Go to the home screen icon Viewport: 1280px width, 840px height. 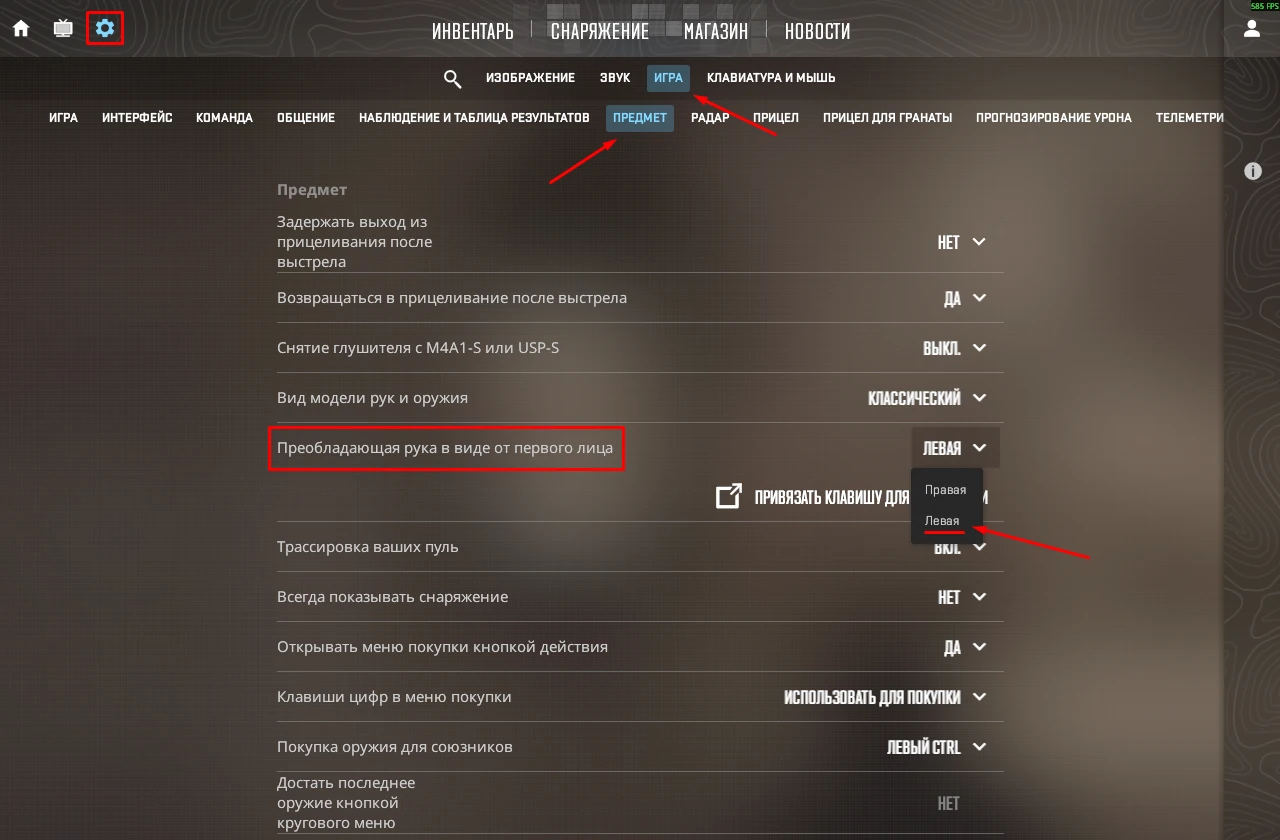[21, 28]
